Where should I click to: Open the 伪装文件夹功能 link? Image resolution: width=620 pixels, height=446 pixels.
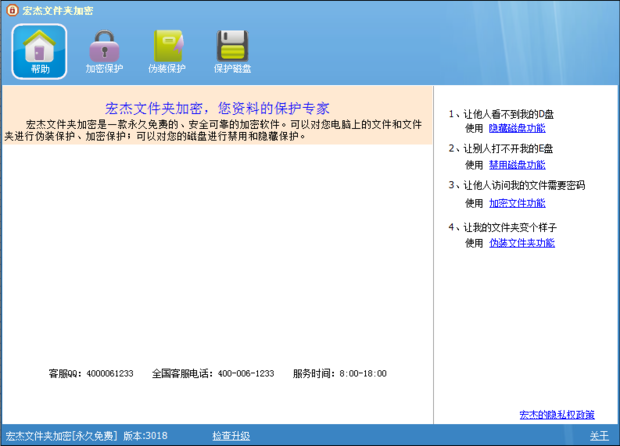(522, 243)
